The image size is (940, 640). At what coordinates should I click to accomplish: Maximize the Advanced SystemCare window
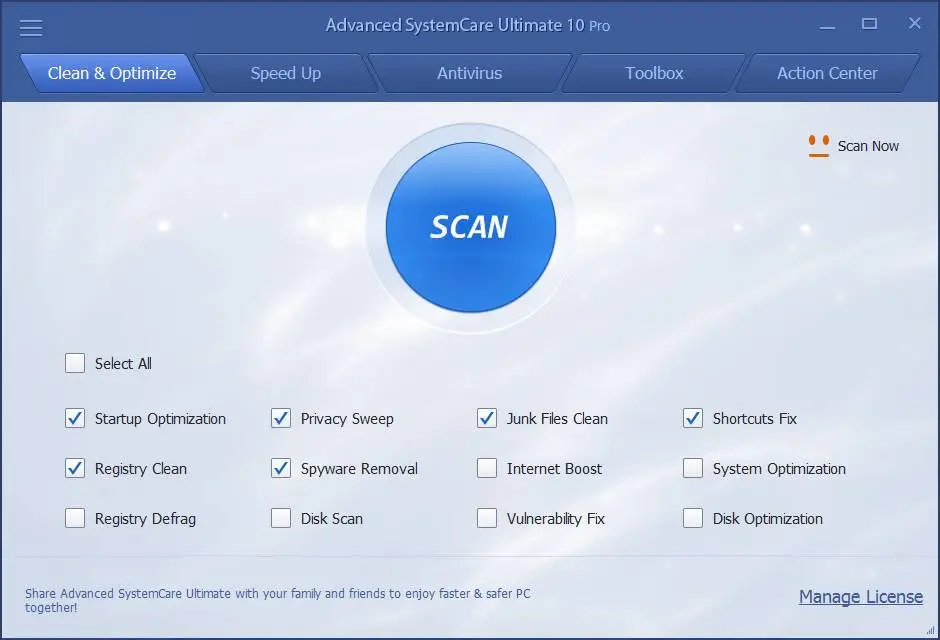click(x=869, y=24)
